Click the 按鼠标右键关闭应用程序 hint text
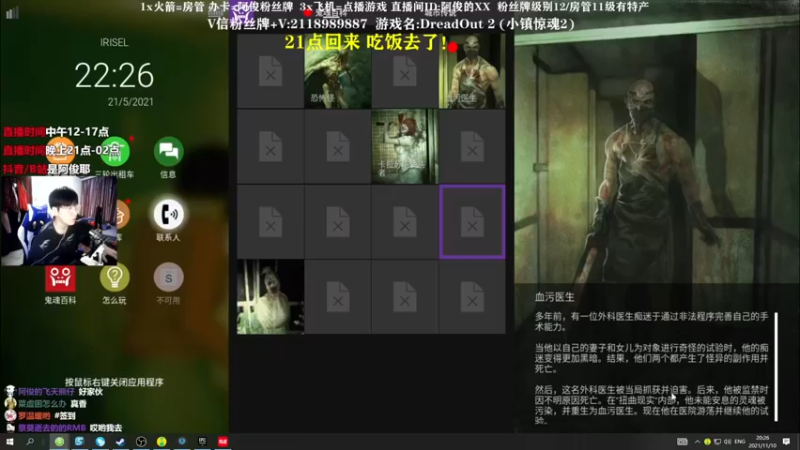 114,382
